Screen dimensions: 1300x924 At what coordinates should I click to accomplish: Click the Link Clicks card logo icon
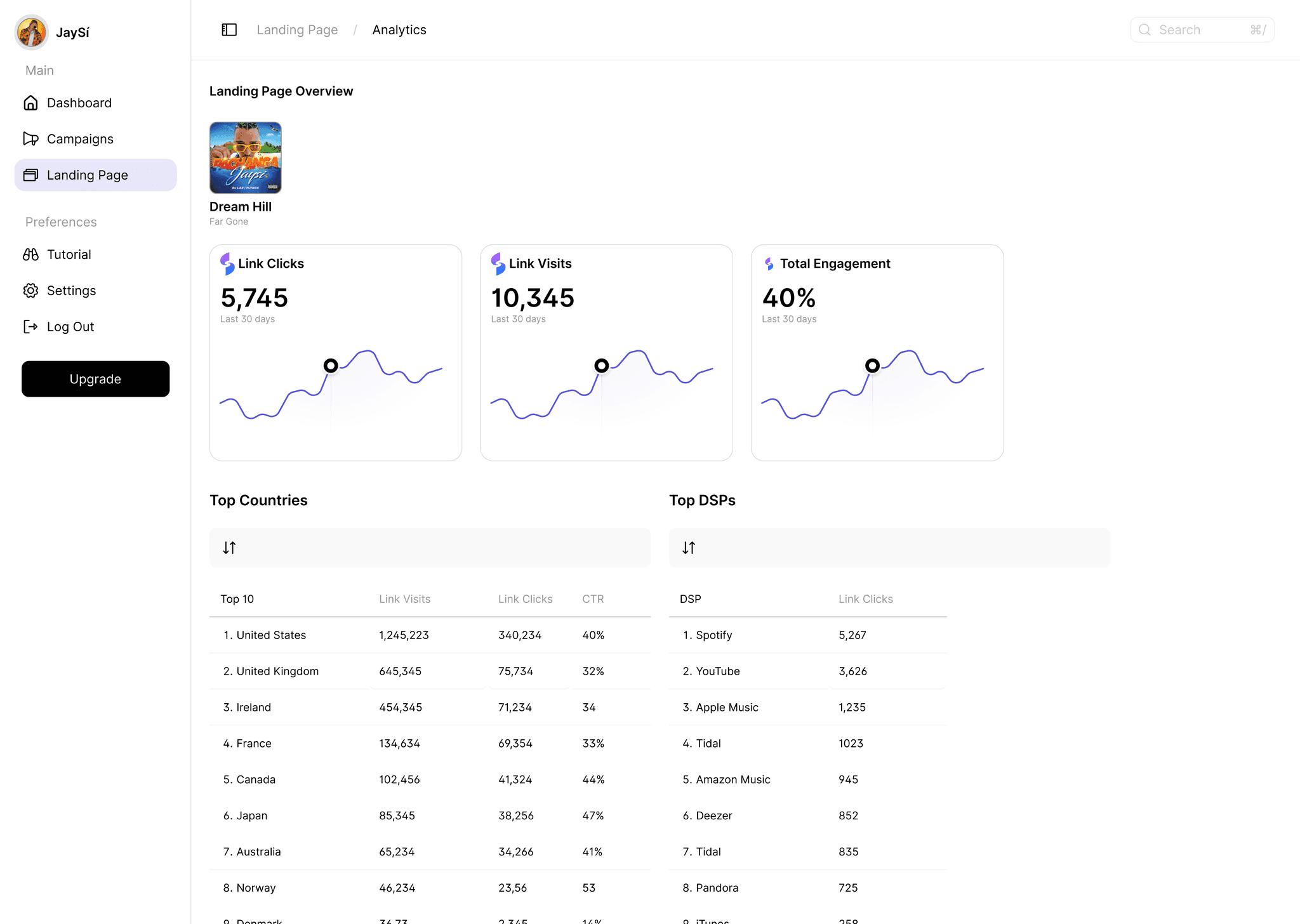pyautogui.click(x=227, y=263)
